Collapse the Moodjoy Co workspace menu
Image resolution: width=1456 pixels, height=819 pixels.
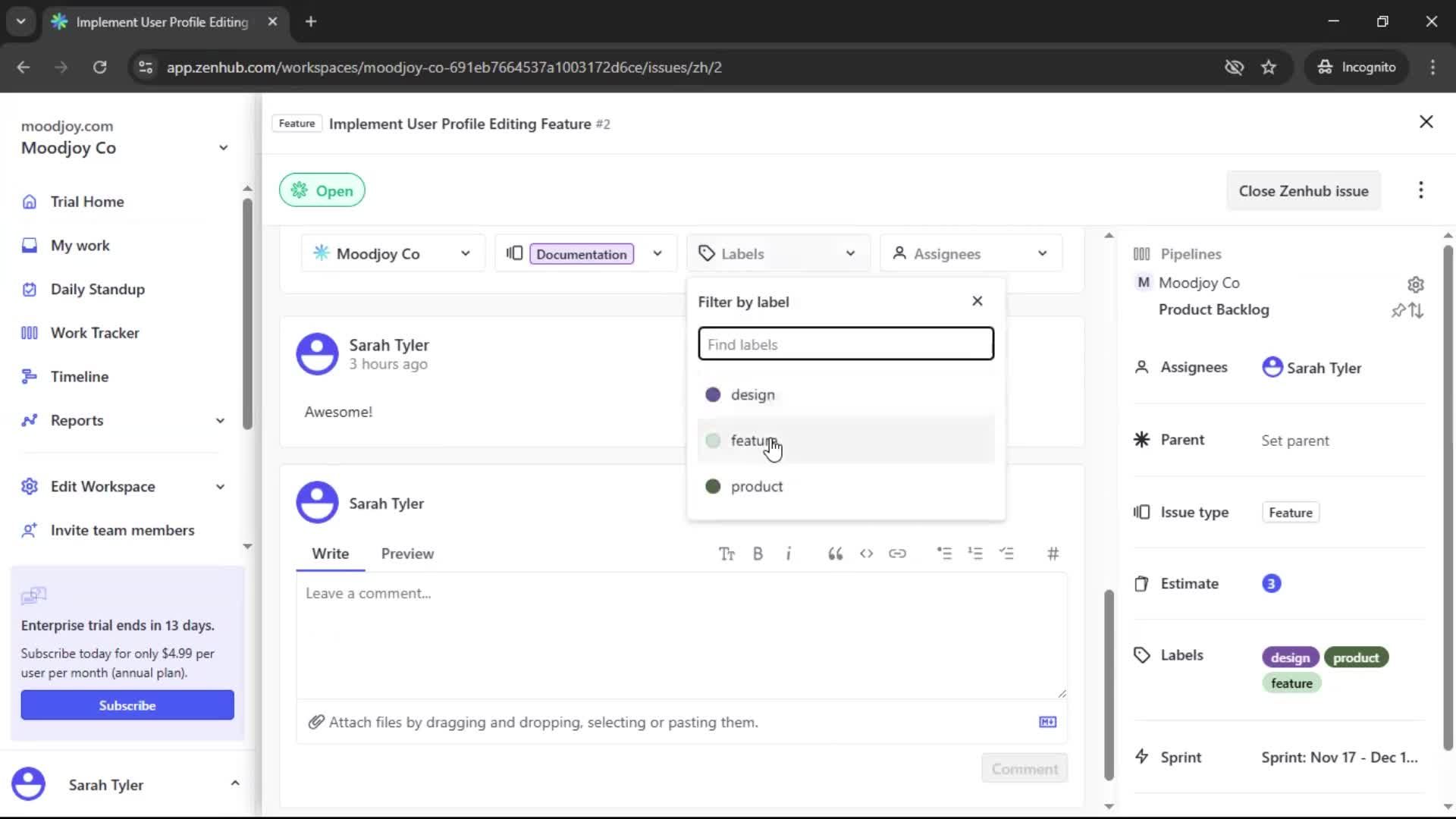tap(222, 147)
